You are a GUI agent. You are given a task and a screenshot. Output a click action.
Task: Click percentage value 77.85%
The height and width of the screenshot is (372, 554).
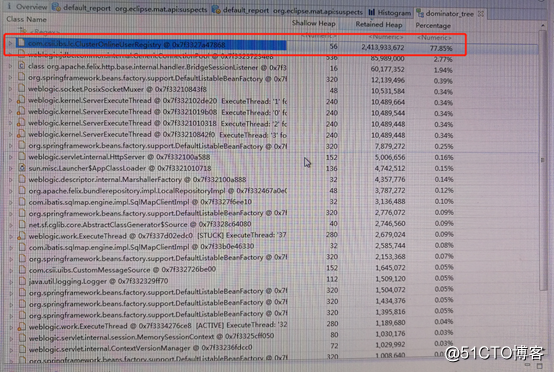tap(441, 48)
